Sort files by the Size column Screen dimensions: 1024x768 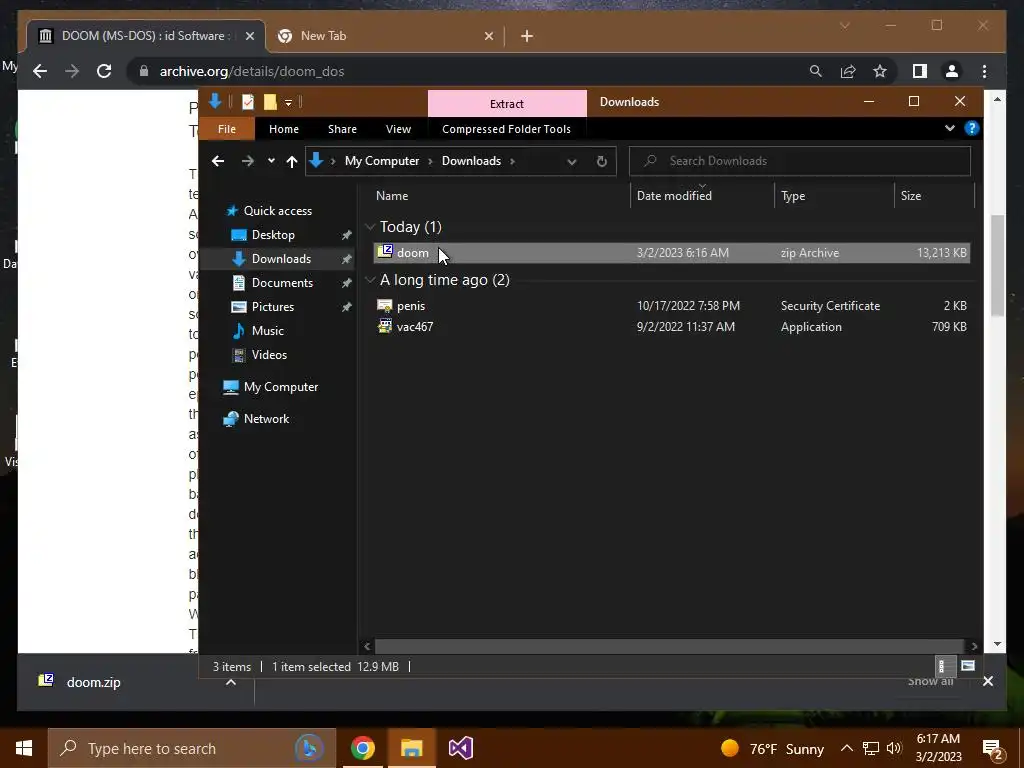pyautogui.click(x=934, y=196)
